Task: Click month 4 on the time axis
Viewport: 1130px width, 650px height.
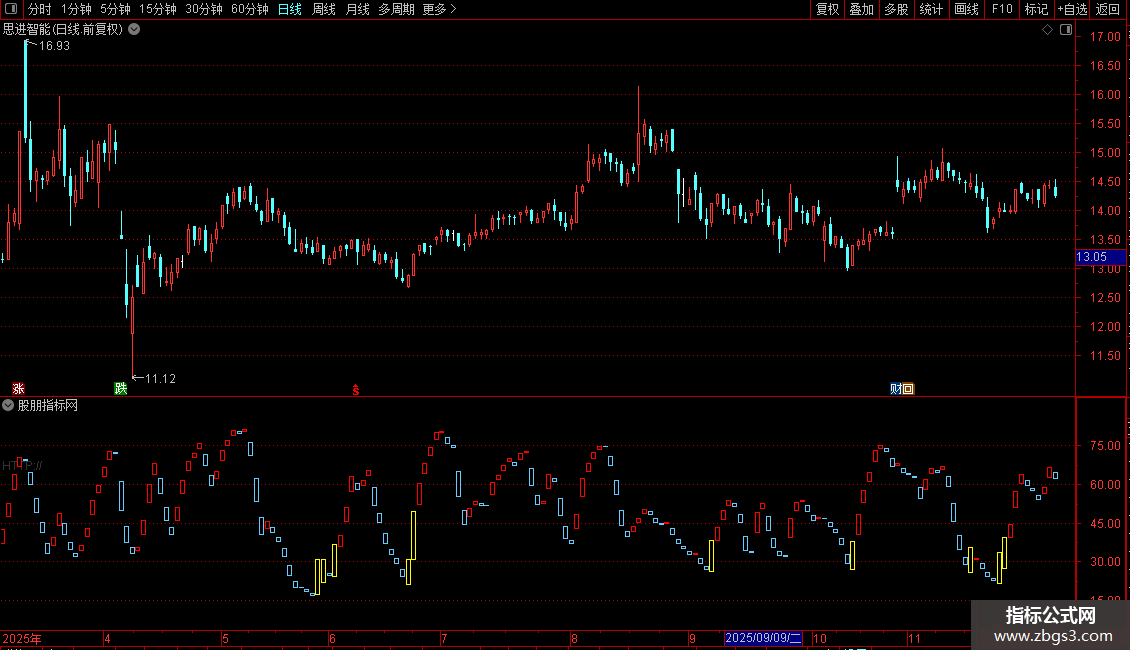Action: pos(107,638)
